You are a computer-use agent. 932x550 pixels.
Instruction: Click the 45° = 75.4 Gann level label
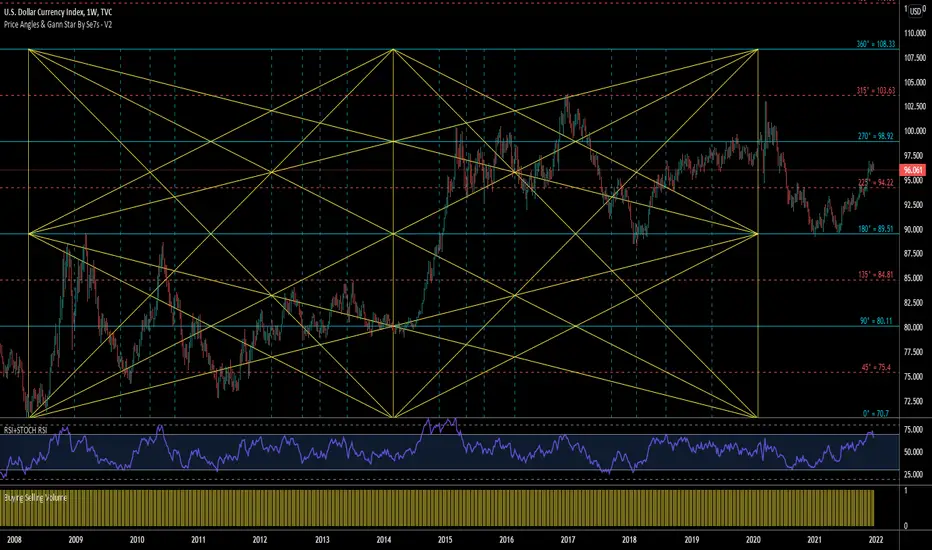(876, 367)
